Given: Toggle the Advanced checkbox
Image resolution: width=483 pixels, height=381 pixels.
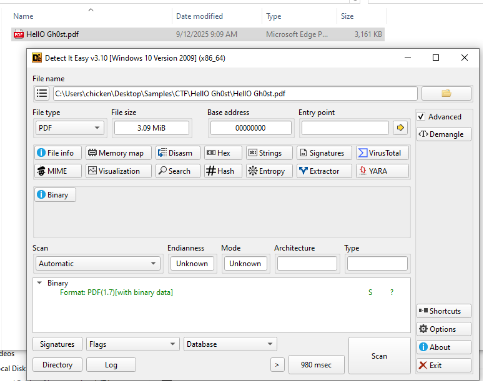Looking at the screenshot, I should [x=421, y=117].
